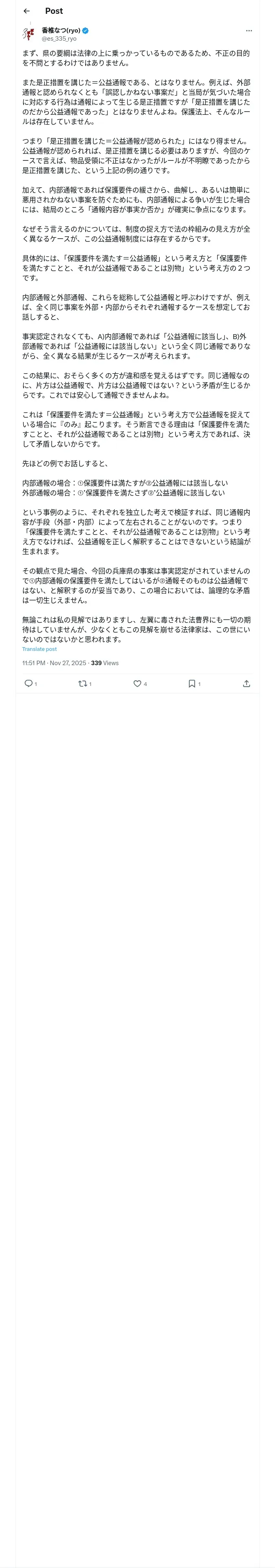Image resolution: width=275 pixels, height=1568 pixels.
Task: Click the bookmark count number
Action: 199,684
